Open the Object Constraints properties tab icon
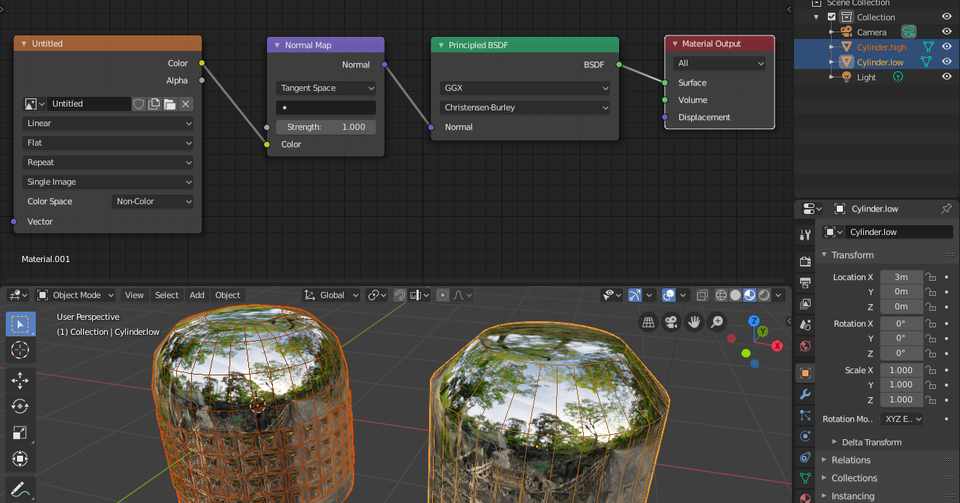Screen dimensions: 960x503 (805, 458)
